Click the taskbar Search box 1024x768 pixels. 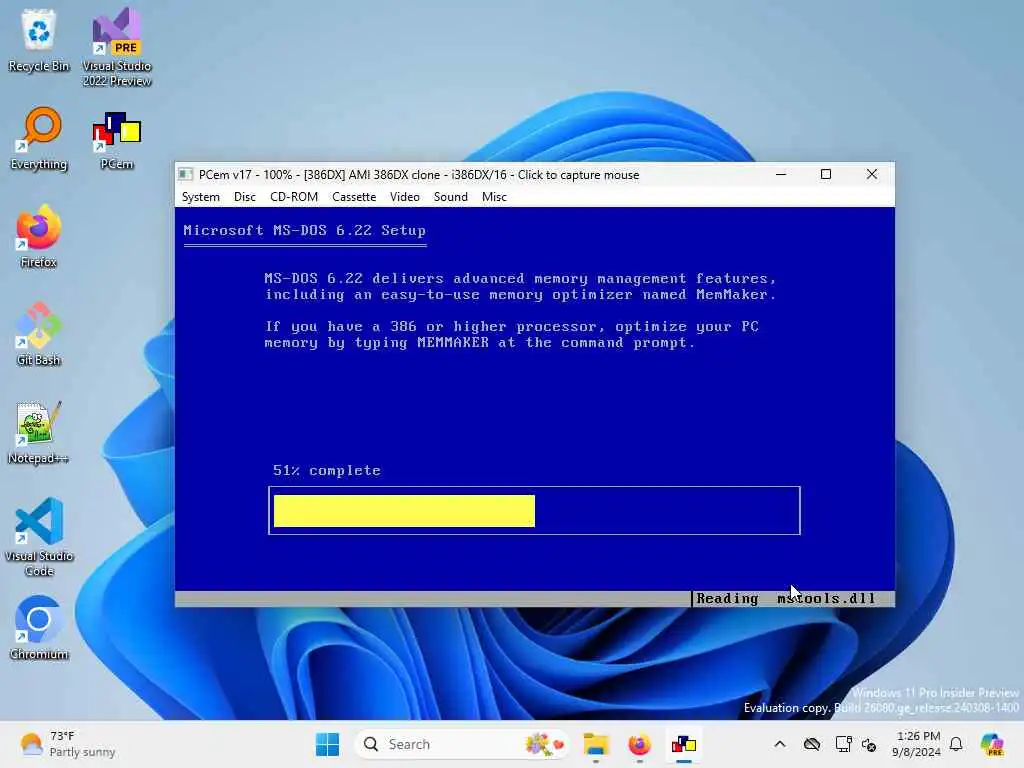pos(461,744)
